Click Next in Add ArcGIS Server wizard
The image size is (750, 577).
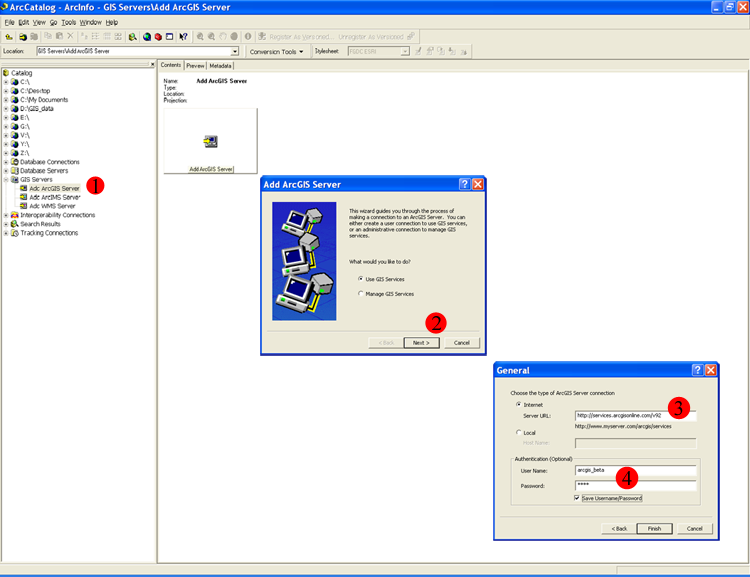(421, 343)
